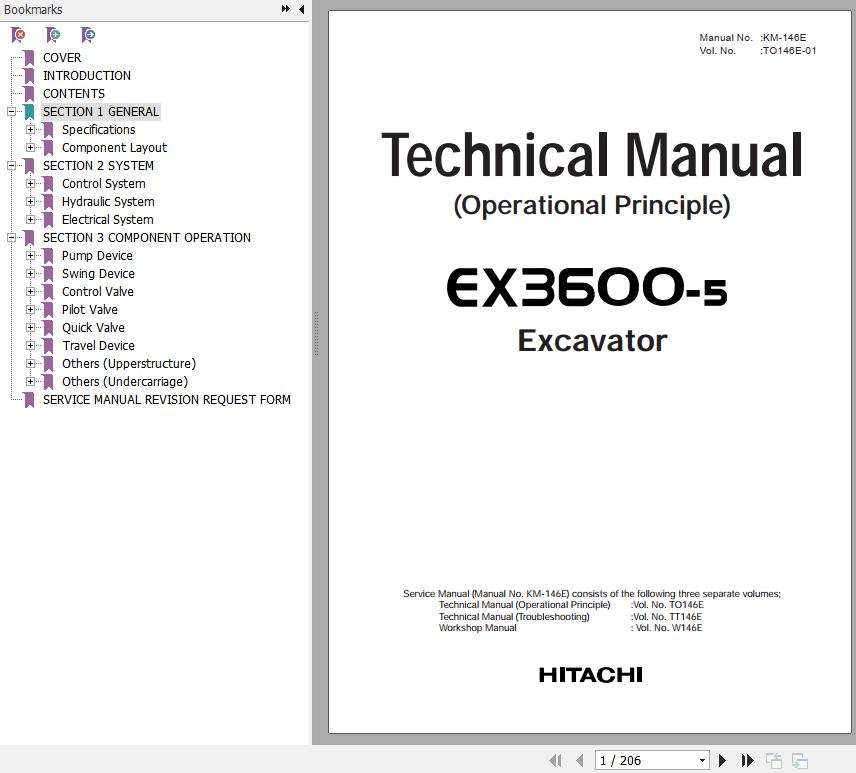Click the next view icon
This screenshot has height=773, width=856.
click(x=800, y=760)
